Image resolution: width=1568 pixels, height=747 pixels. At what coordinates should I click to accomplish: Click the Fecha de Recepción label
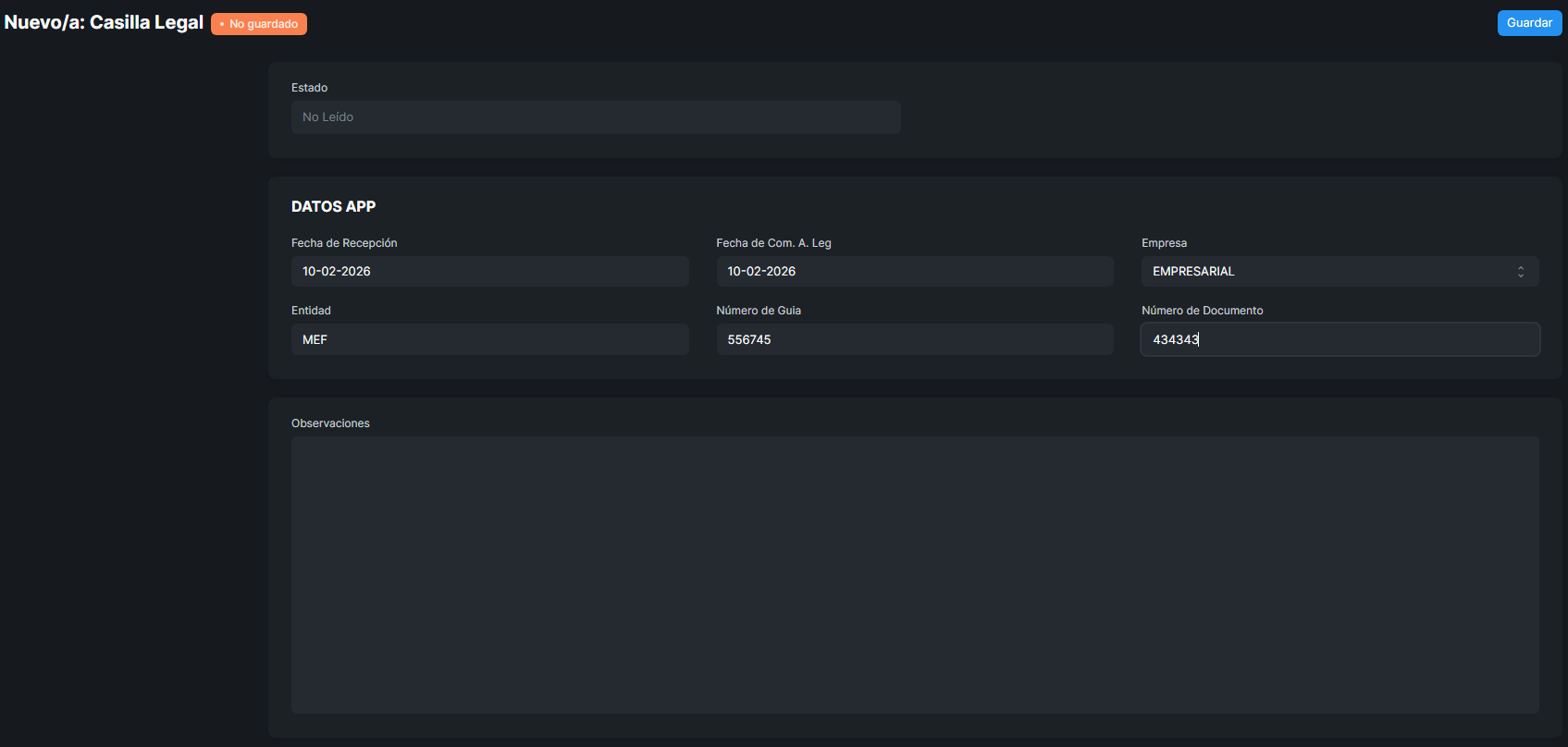[x=344, y=243]
